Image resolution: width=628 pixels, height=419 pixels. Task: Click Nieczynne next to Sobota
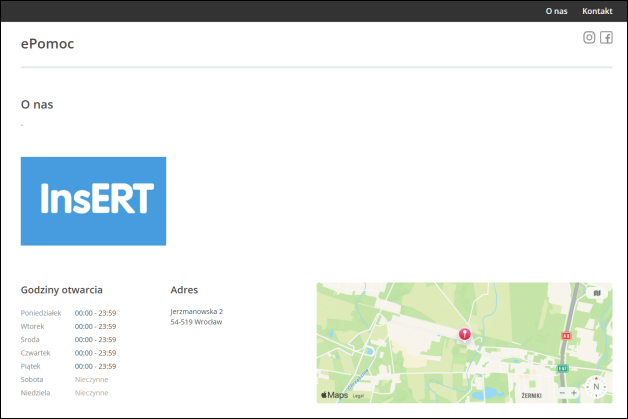click(x=91, y=379)
